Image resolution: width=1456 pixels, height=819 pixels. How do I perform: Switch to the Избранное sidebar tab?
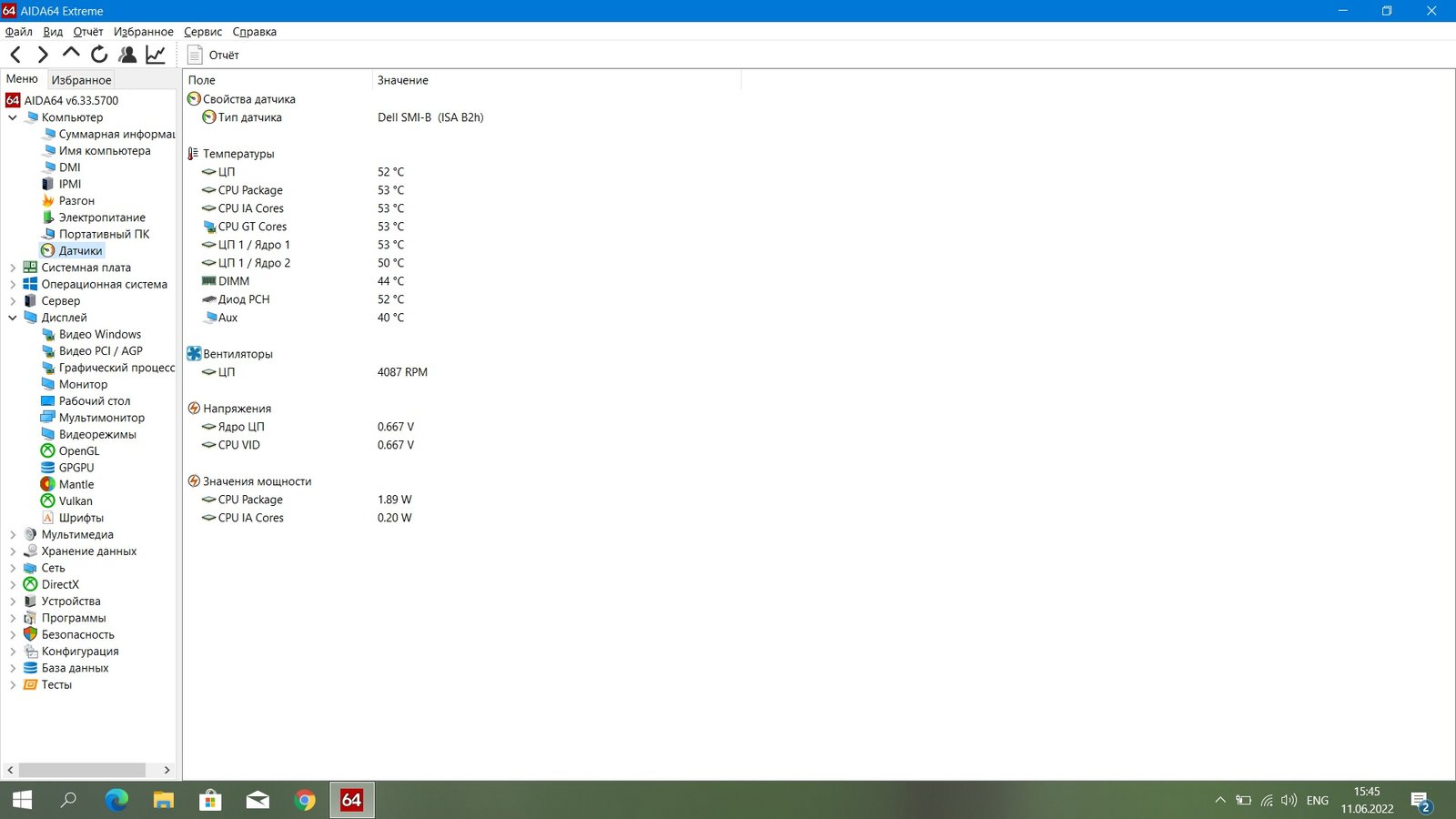[81, 80]
